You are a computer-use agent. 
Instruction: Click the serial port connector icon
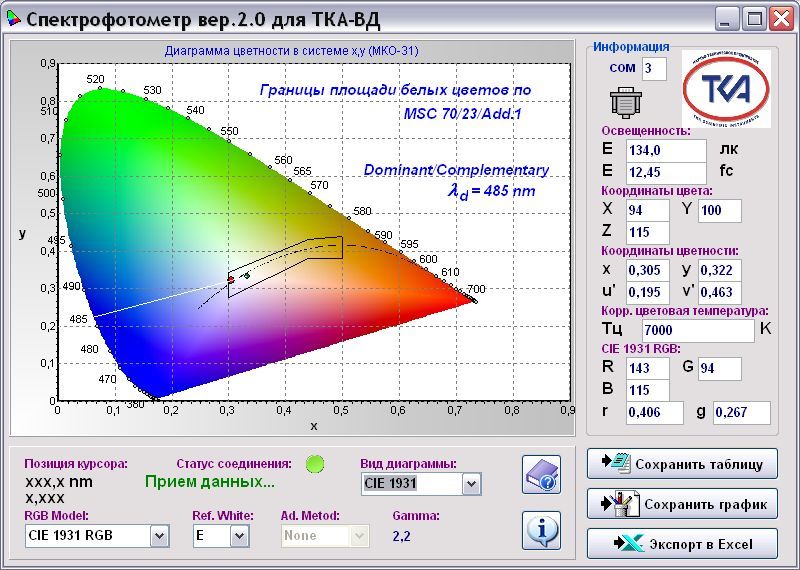[624, 102]
